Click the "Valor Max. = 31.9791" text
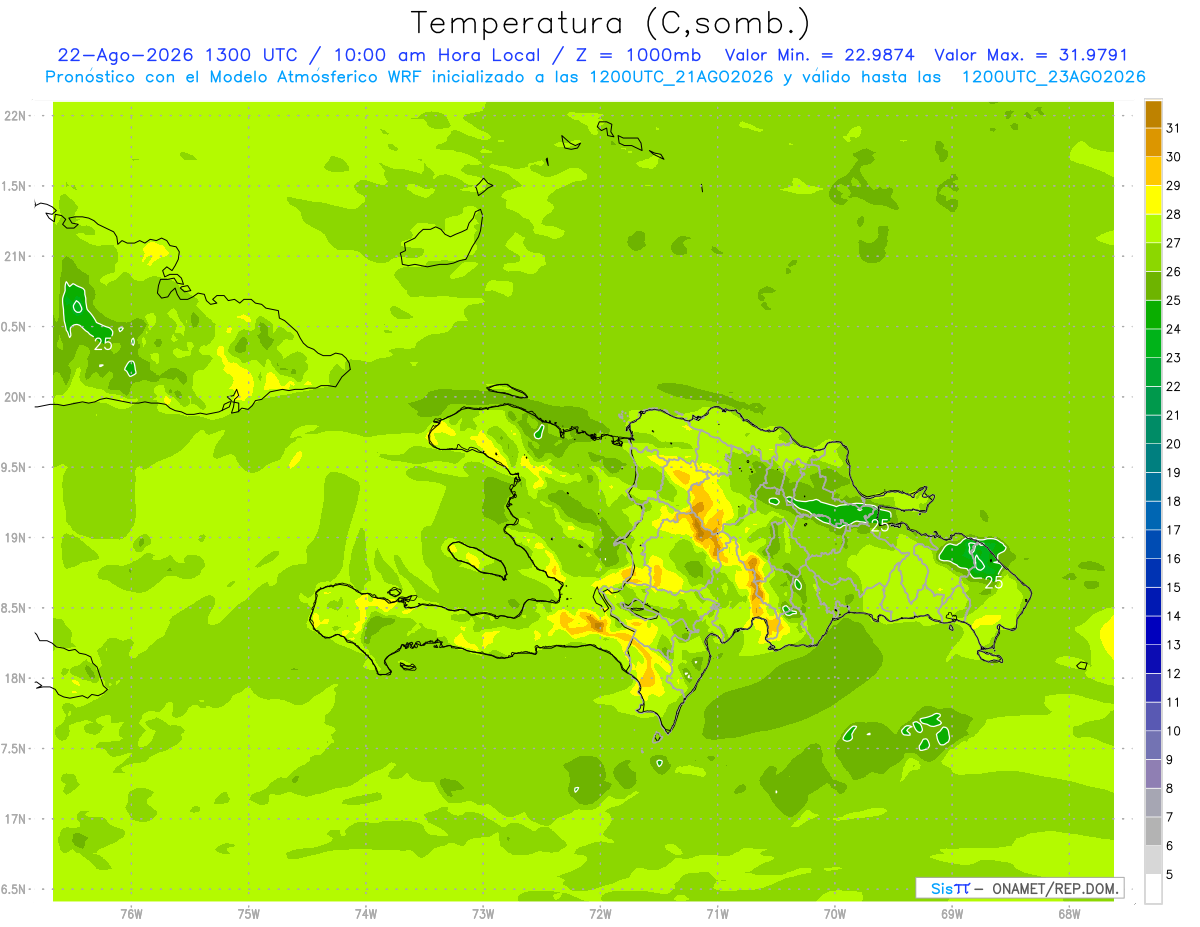Screen dimensions: 1200x927 pos(1032,55)
